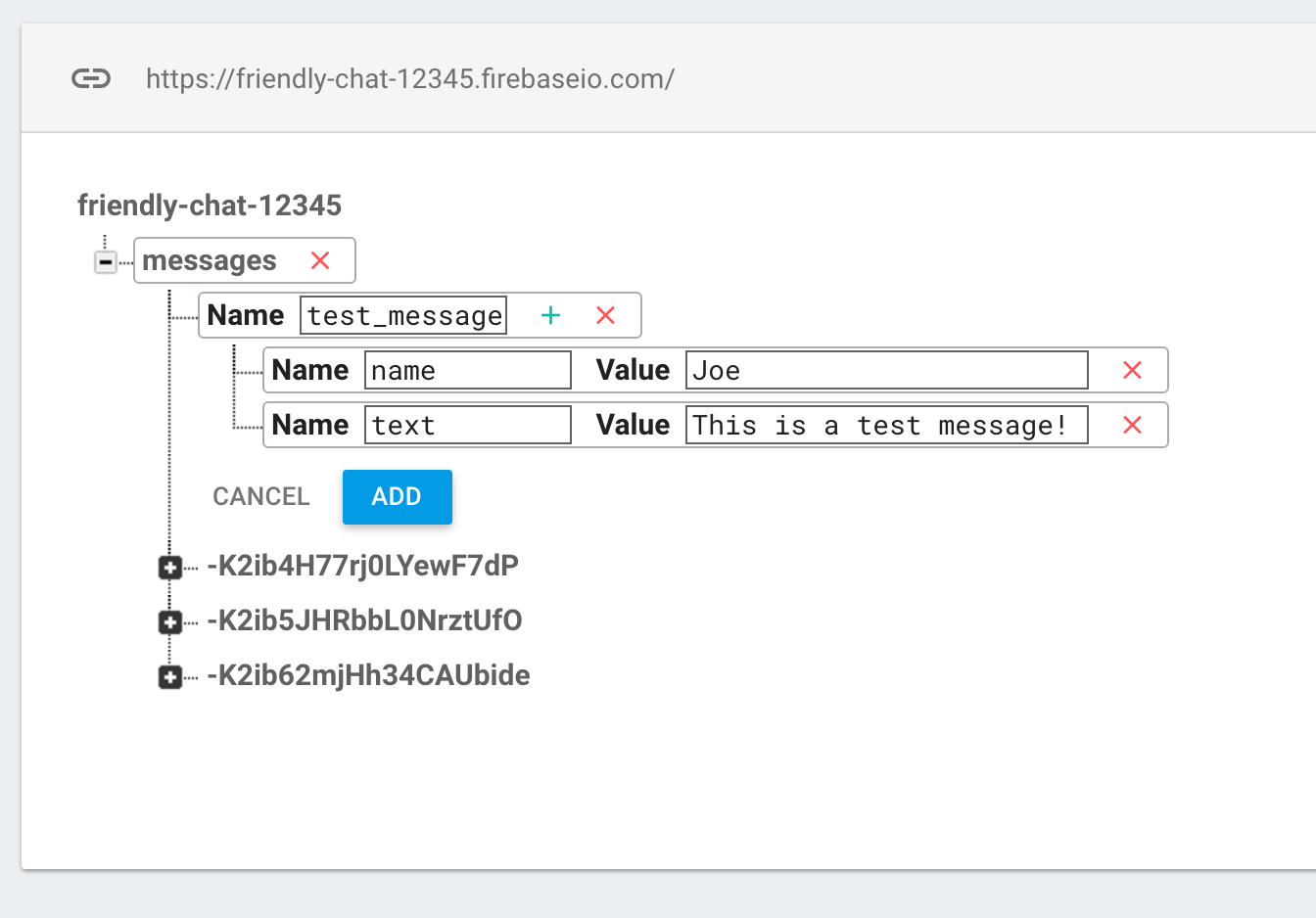Image resolution: width=1316 pixels, height=918 pixels.
Task: Add a child field with the green plus
Action: point(551,315)
